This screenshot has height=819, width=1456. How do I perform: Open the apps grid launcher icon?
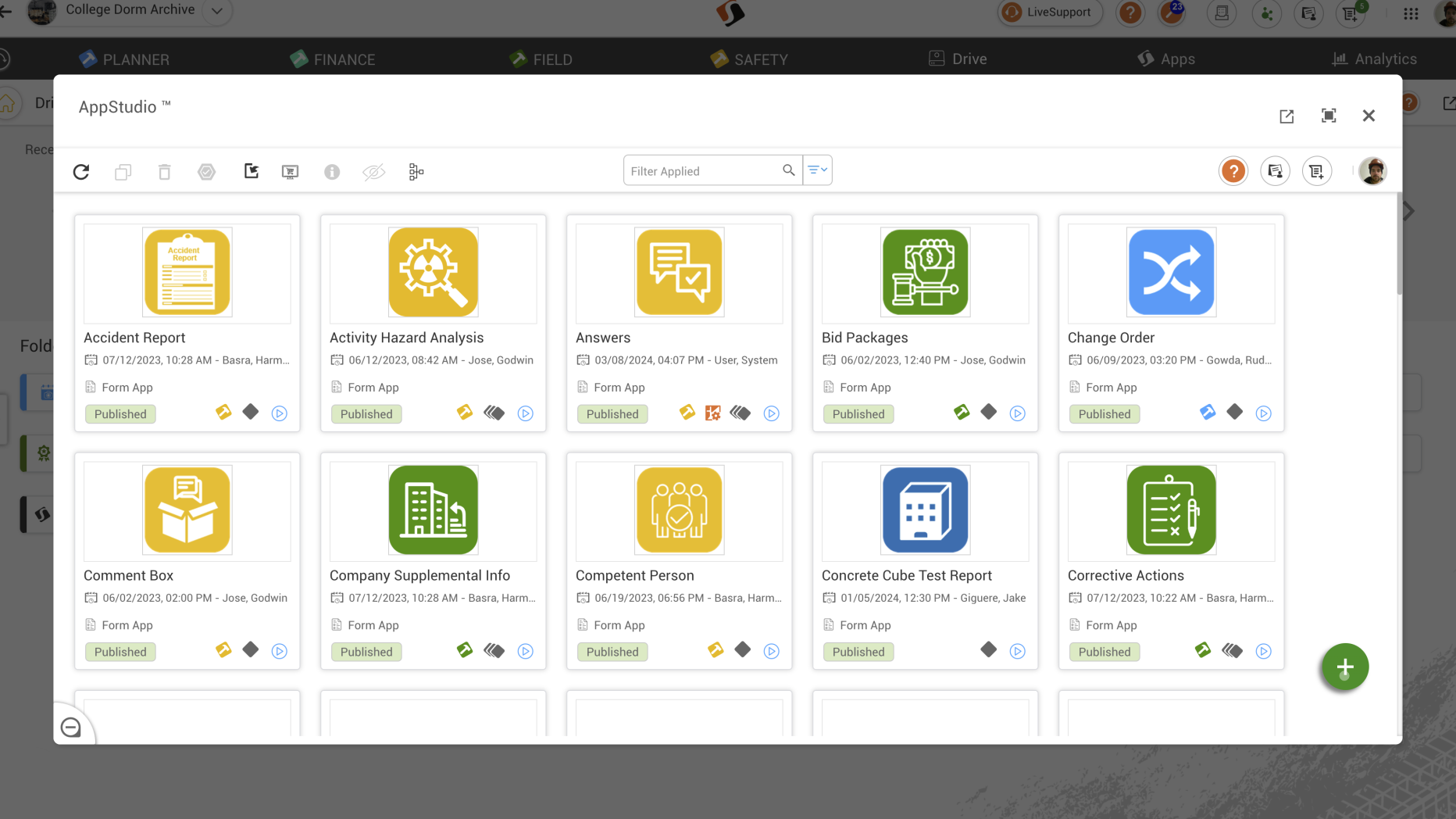1411,13
